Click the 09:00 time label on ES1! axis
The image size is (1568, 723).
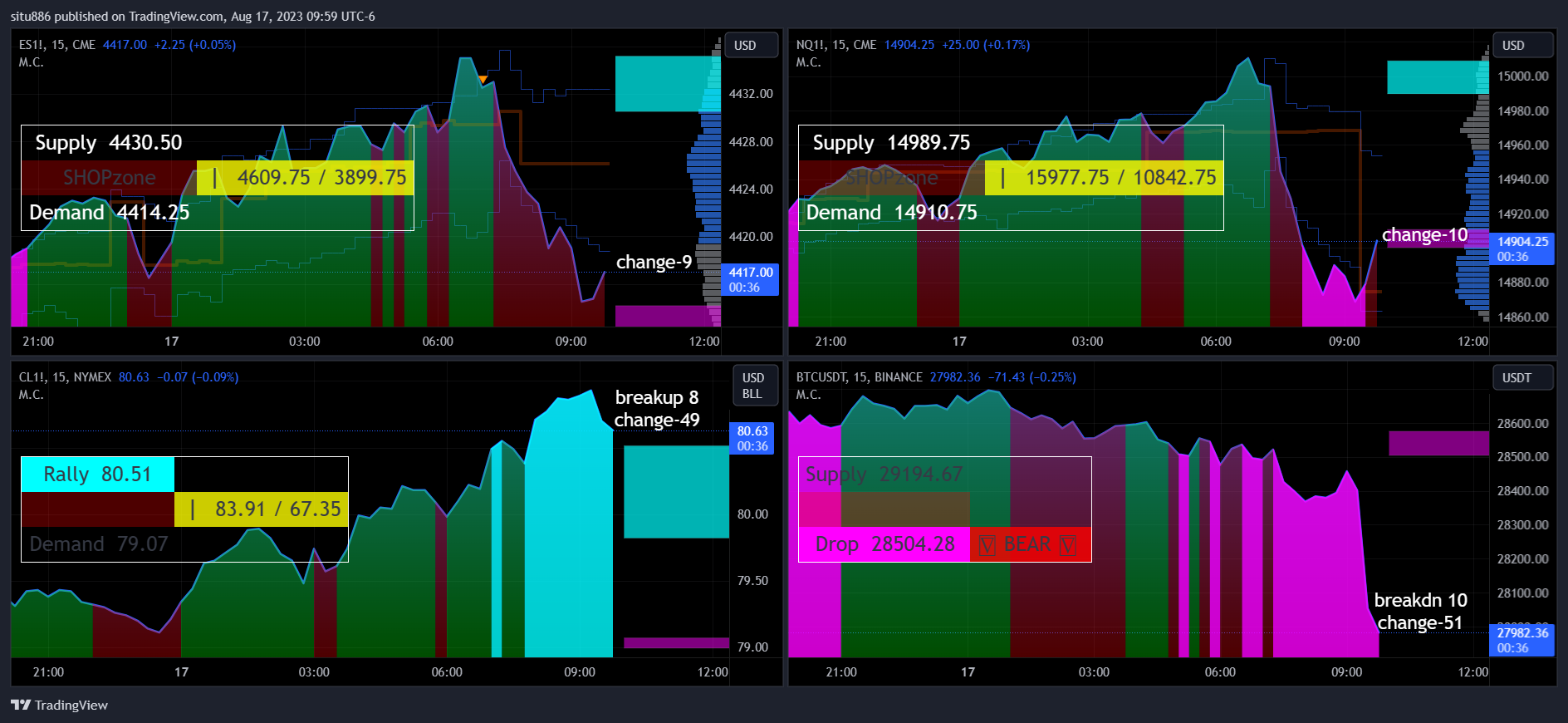(x=571, y=342)
